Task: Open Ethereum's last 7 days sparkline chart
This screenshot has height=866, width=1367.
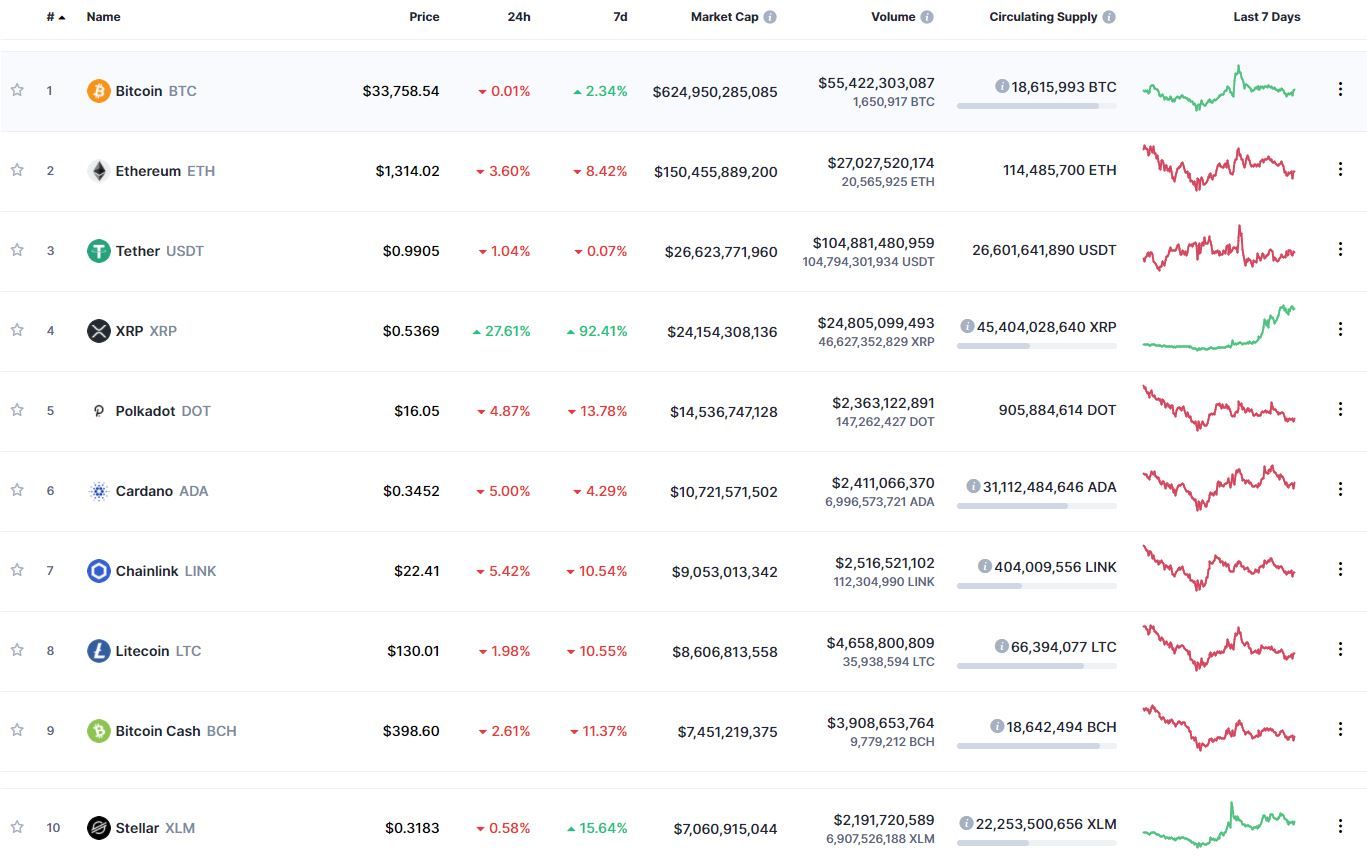Action: pos(1219,168)
